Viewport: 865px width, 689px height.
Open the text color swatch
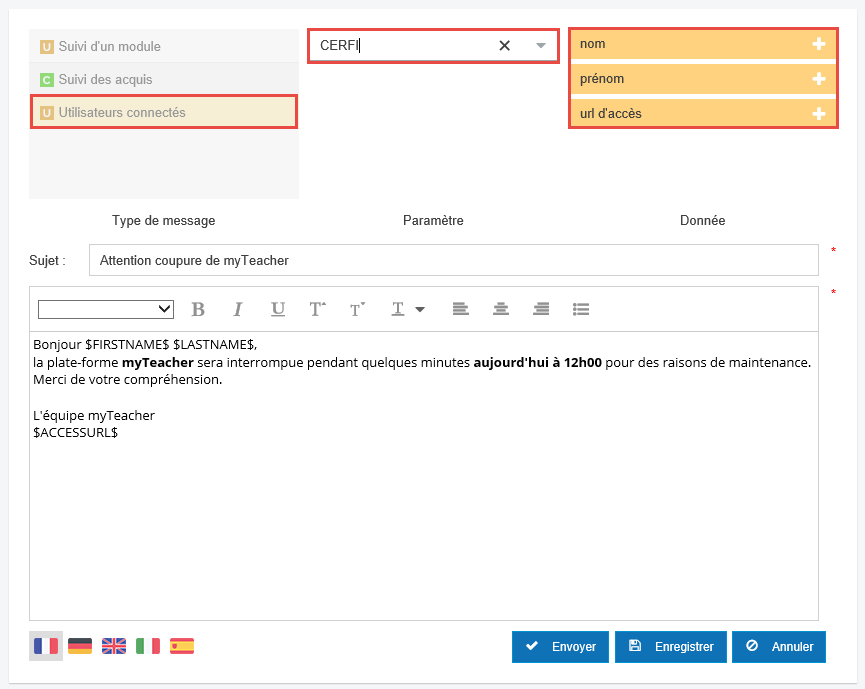click(397, 309)
